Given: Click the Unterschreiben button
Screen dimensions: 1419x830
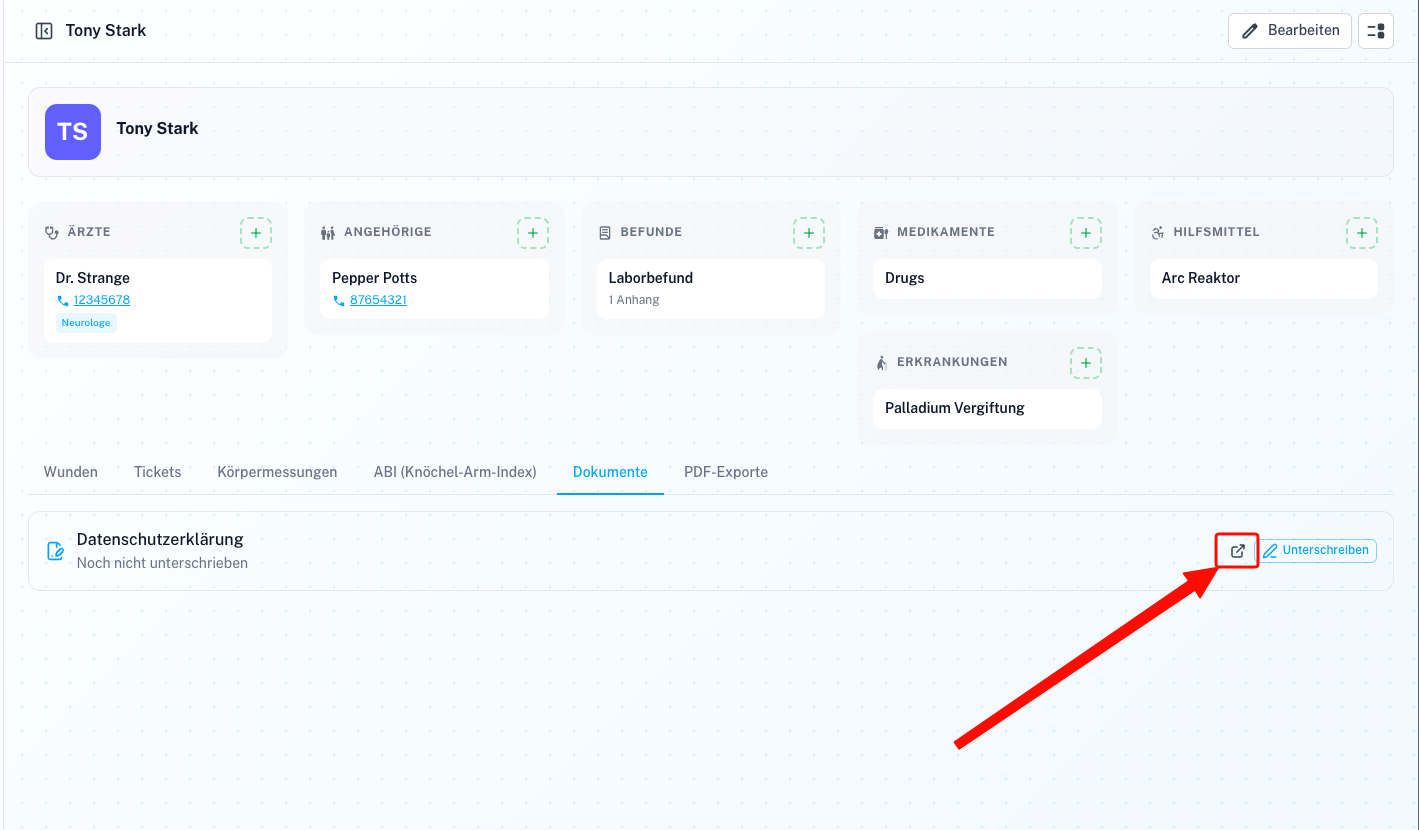Looking at the screenshot, I should coord(1316,551).
